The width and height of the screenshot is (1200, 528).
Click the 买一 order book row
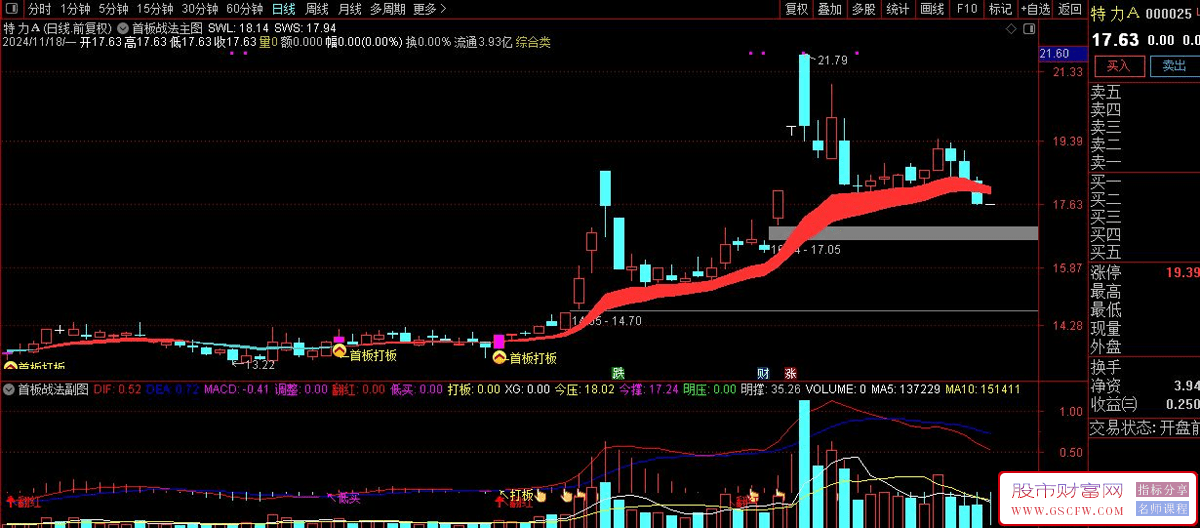pyautogui.click(x=1145, y=182)
